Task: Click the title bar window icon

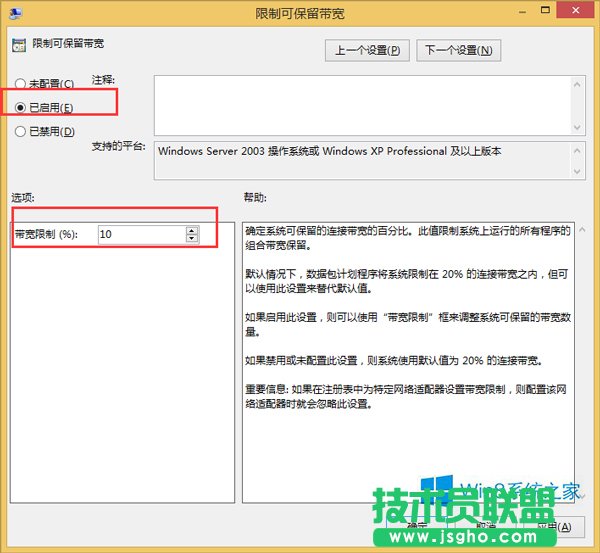Action: (x=16, y=13)
